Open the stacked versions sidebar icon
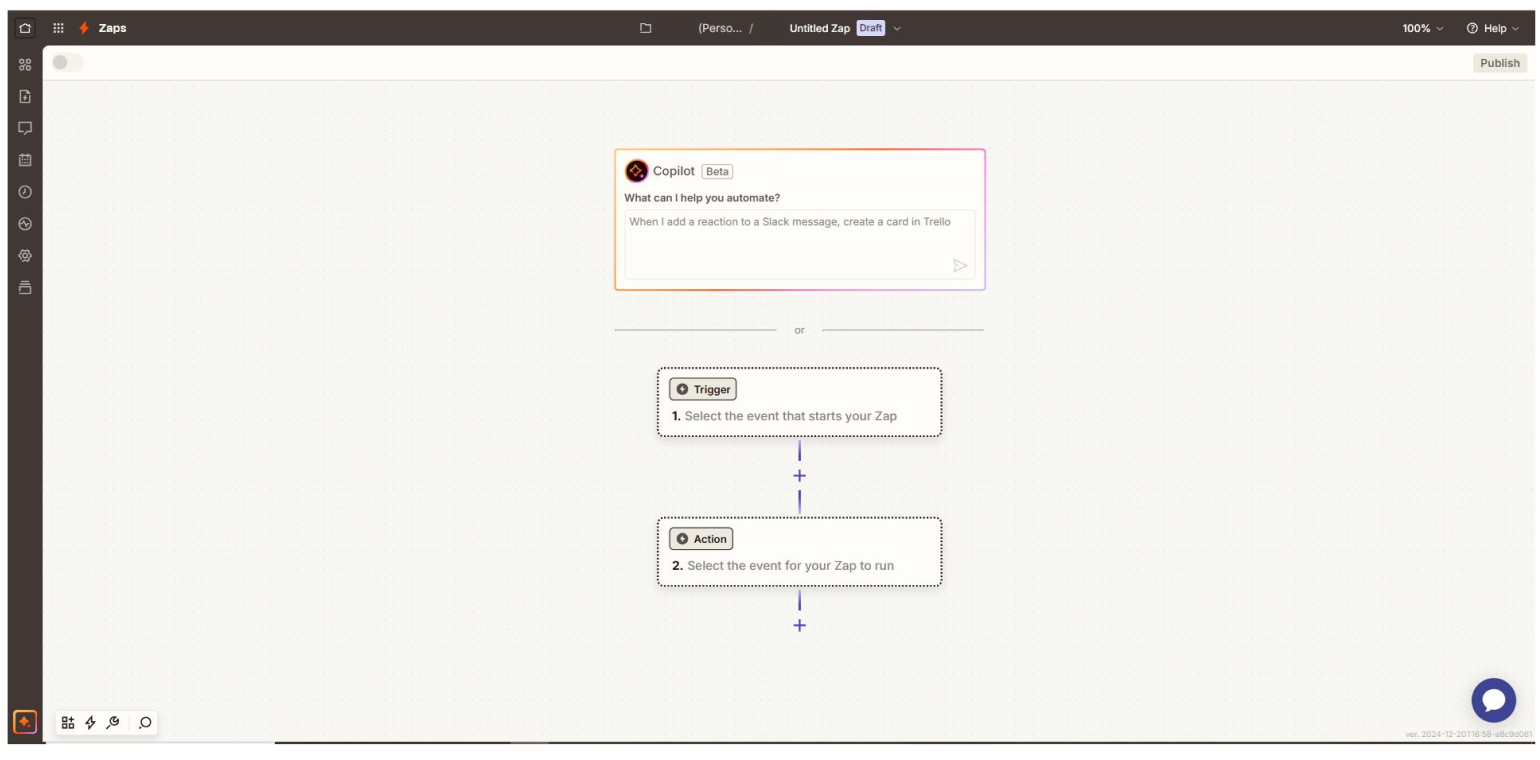The height and width of the screenshot is (760, 1540). (x=25, y=287)
